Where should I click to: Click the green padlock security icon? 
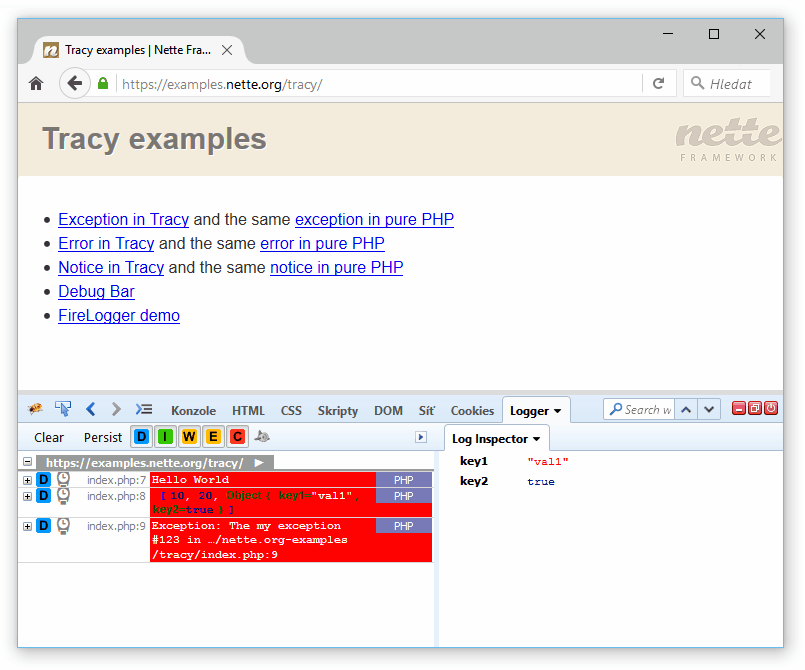(103, 84)
